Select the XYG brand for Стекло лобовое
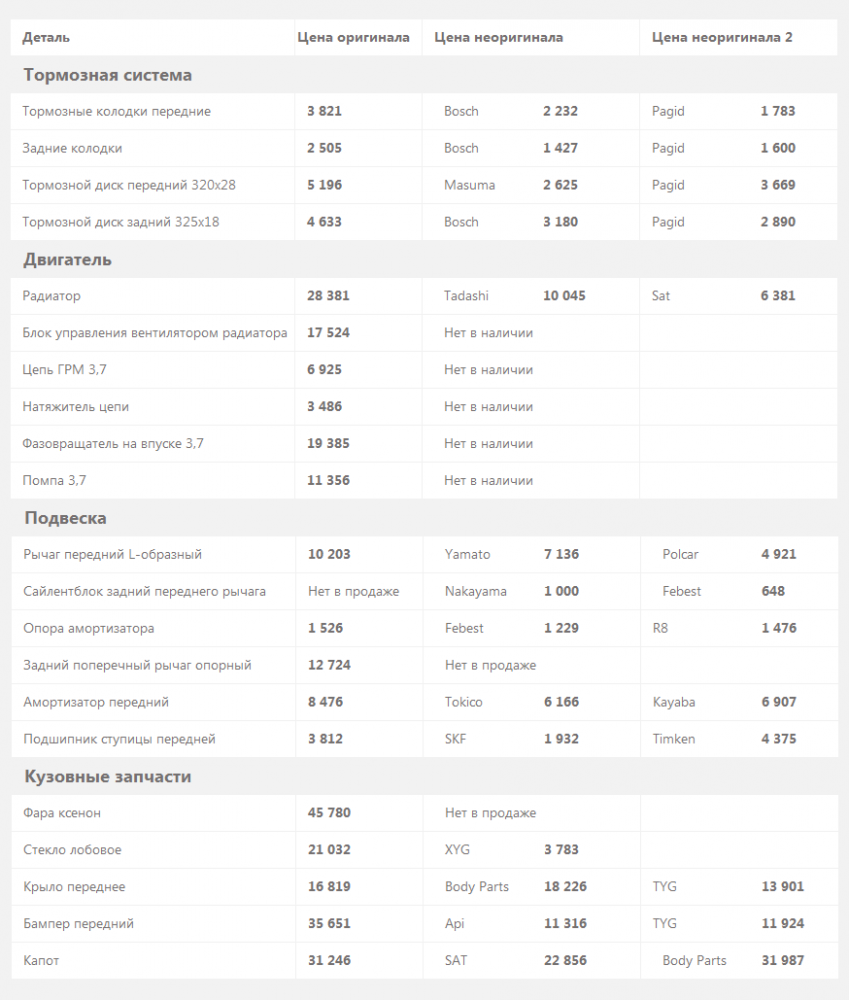This screenshot has width=849, height=1000. (x=457, y=850)
